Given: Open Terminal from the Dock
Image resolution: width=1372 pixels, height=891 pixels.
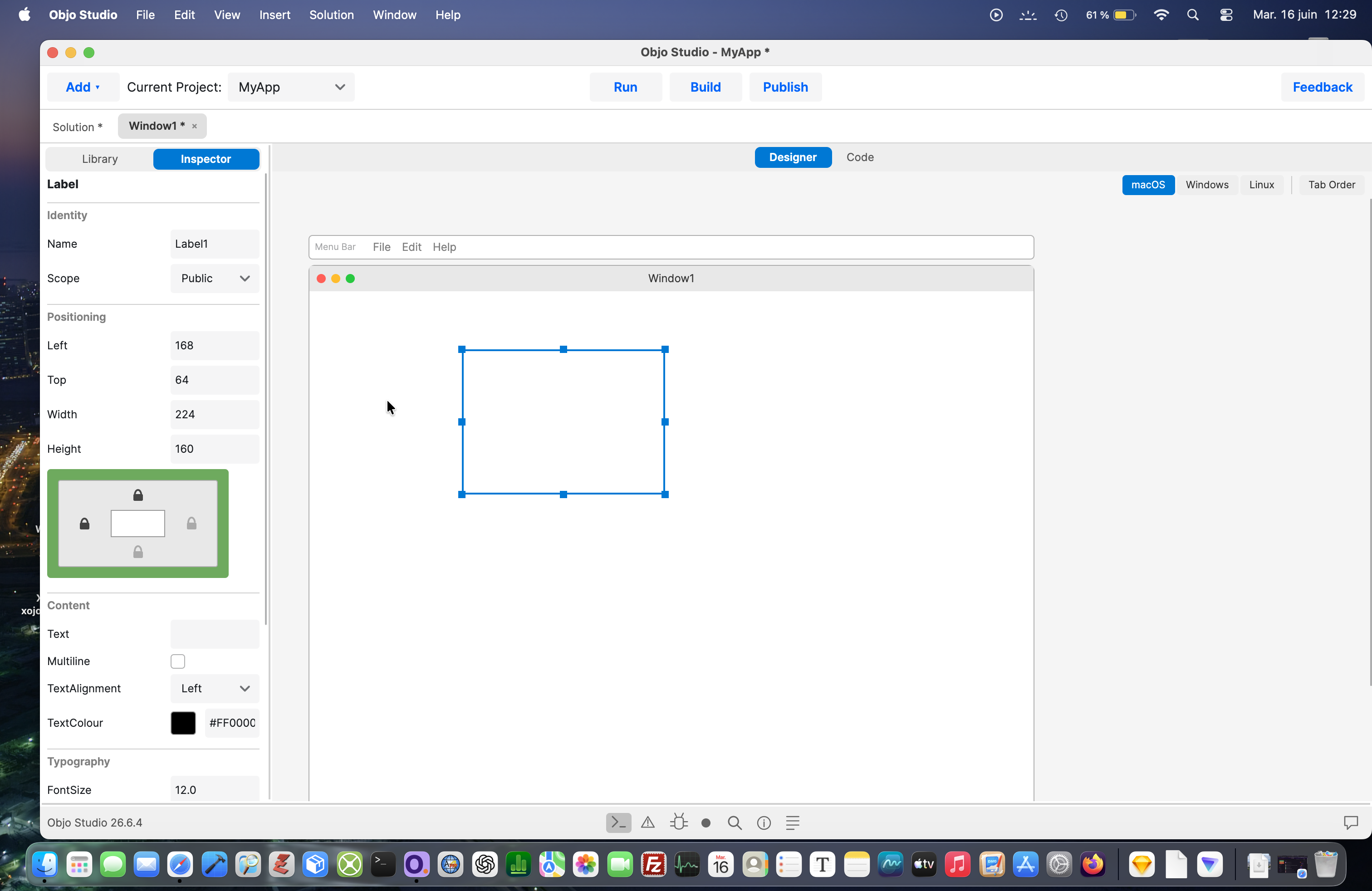Looking at the screenshot, I should [383, 865].
